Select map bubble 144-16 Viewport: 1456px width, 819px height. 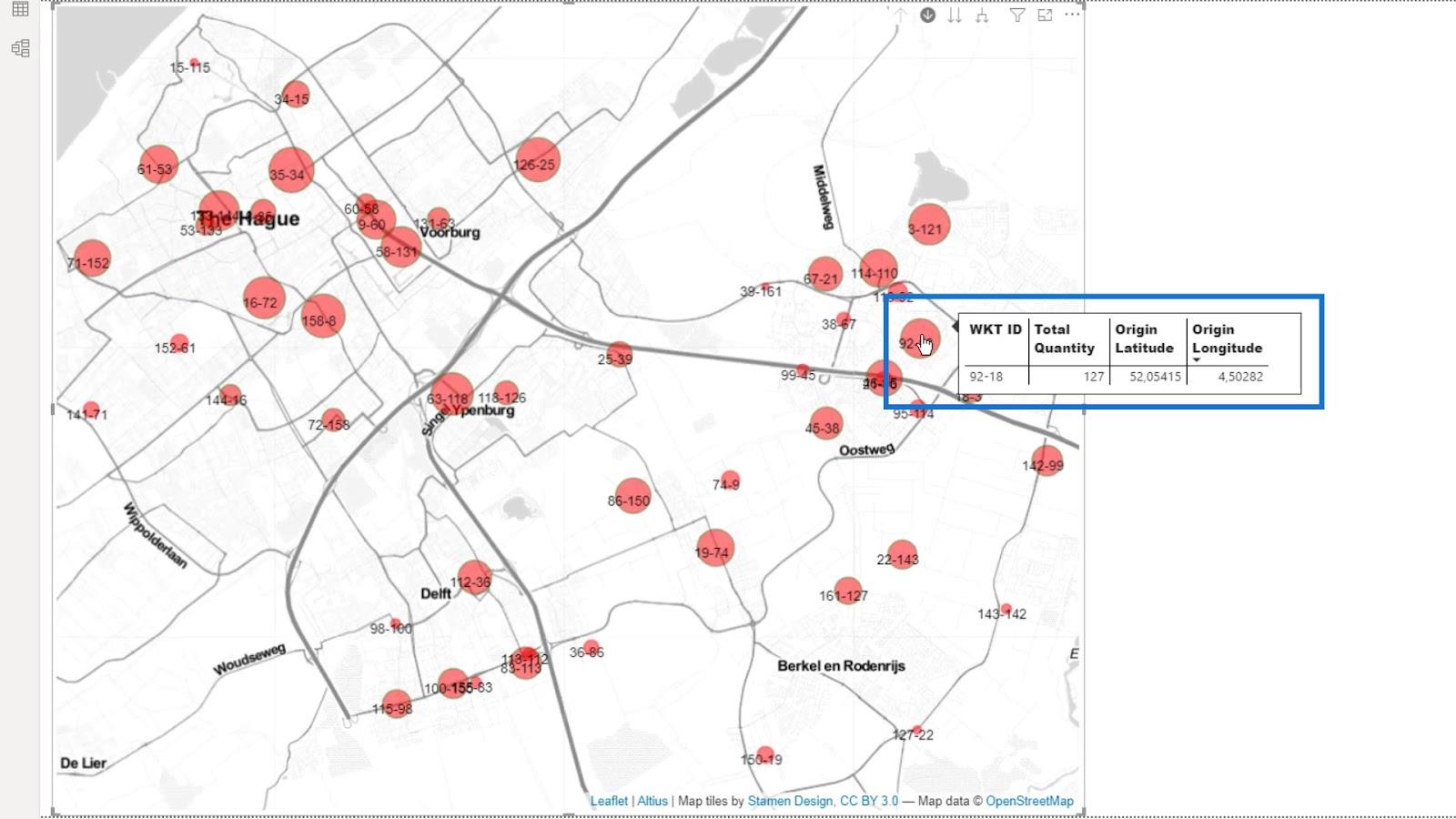[x=230, y=395]
